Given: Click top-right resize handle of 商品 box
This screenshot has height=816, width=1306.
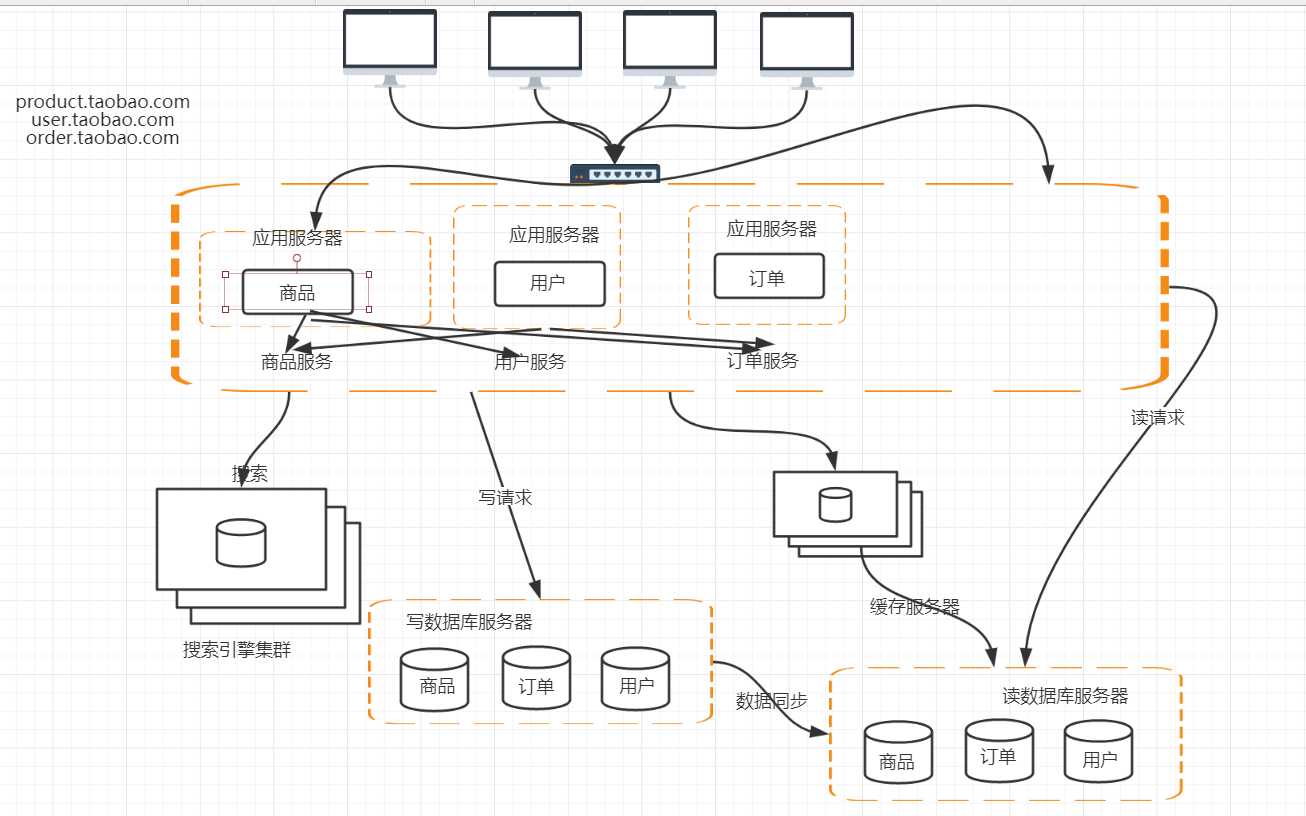Looking at the screenshot, I should [369, 274].
